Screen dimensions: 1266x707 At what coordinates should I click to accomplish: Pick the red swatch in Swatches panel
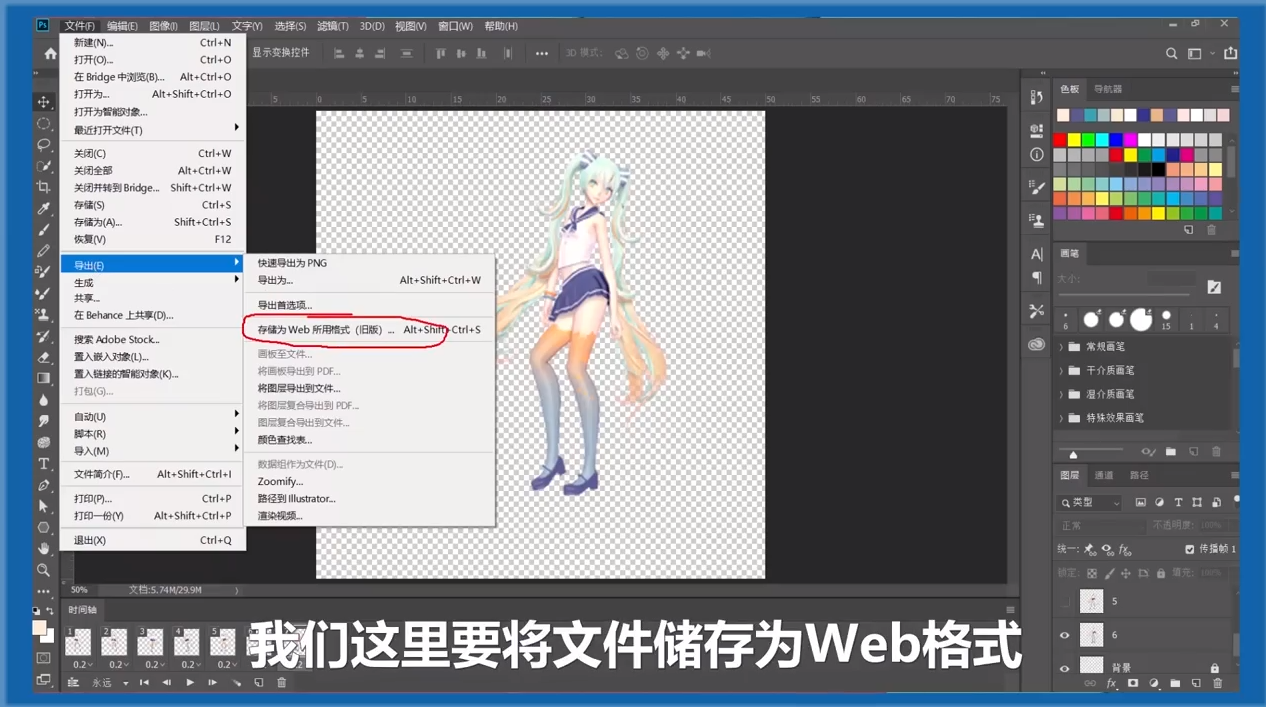(x=1060, y=140)
